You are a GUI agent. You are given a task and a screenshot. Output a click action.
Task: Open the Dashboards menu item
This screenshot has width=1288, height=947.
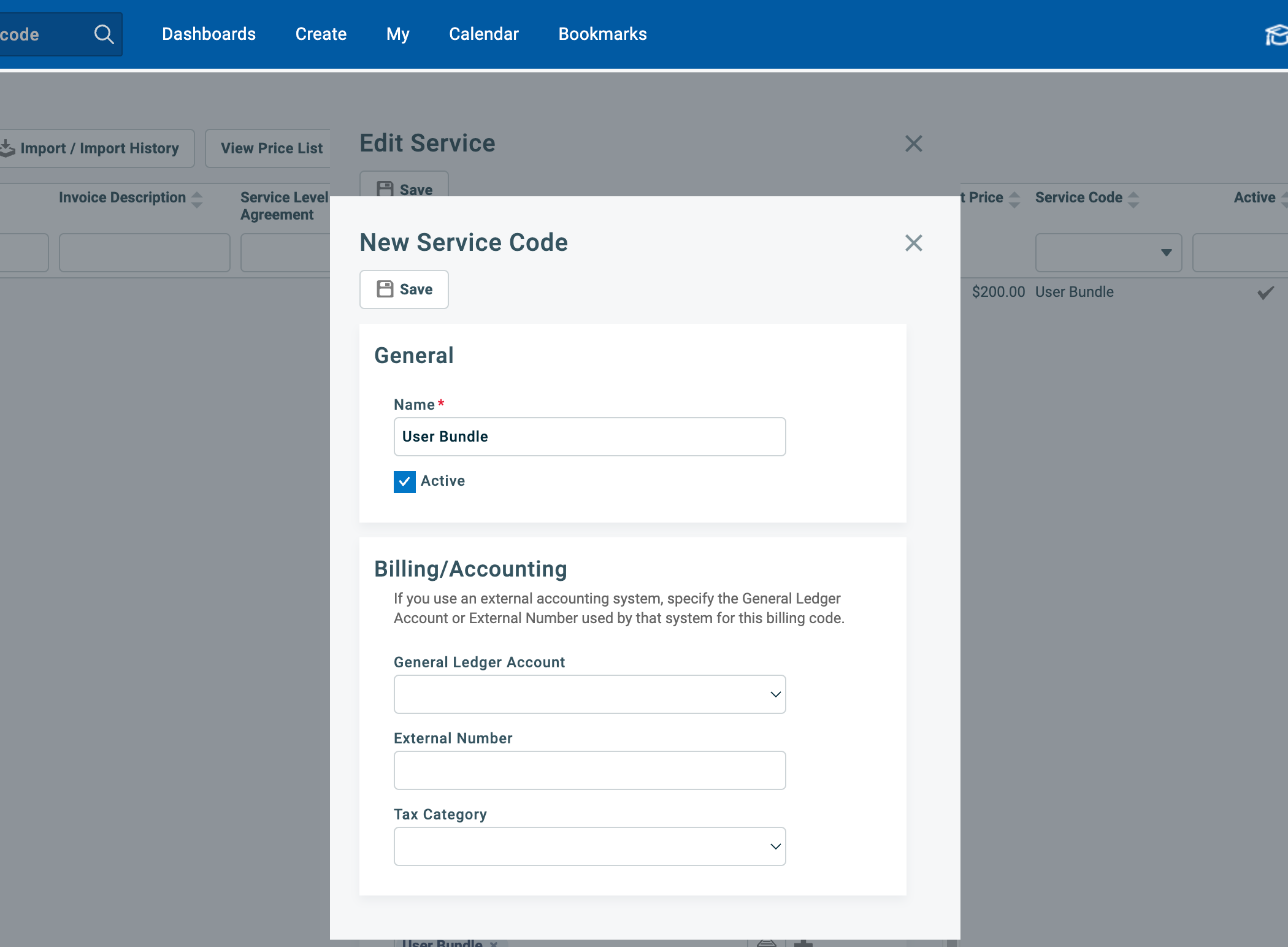208,33
